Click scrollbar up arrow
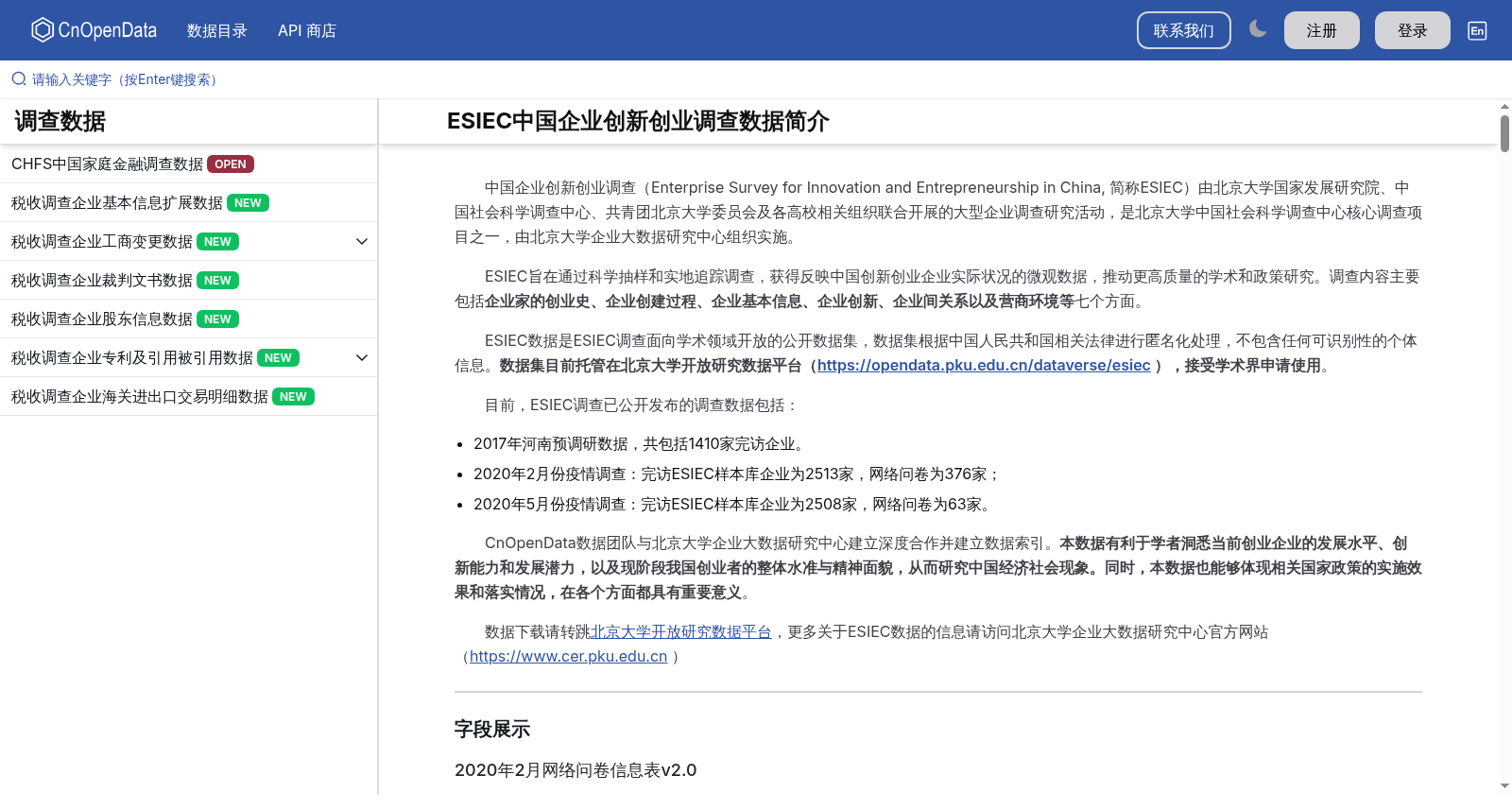 point(1504,105)
